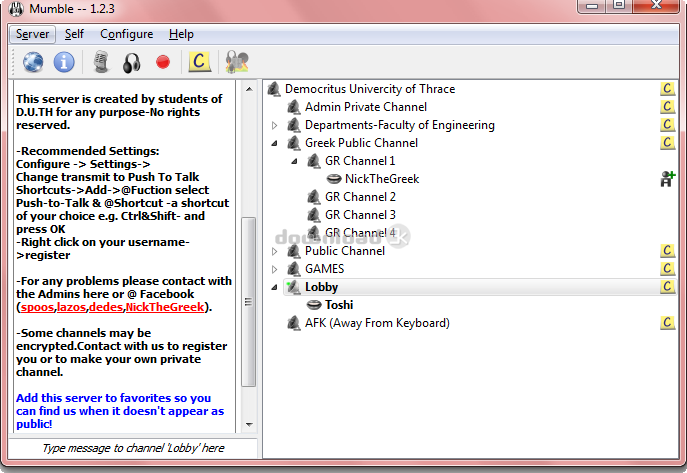Start recording with the red record button
The height and width of the screenshot is (473, 687).
point(163,62)
